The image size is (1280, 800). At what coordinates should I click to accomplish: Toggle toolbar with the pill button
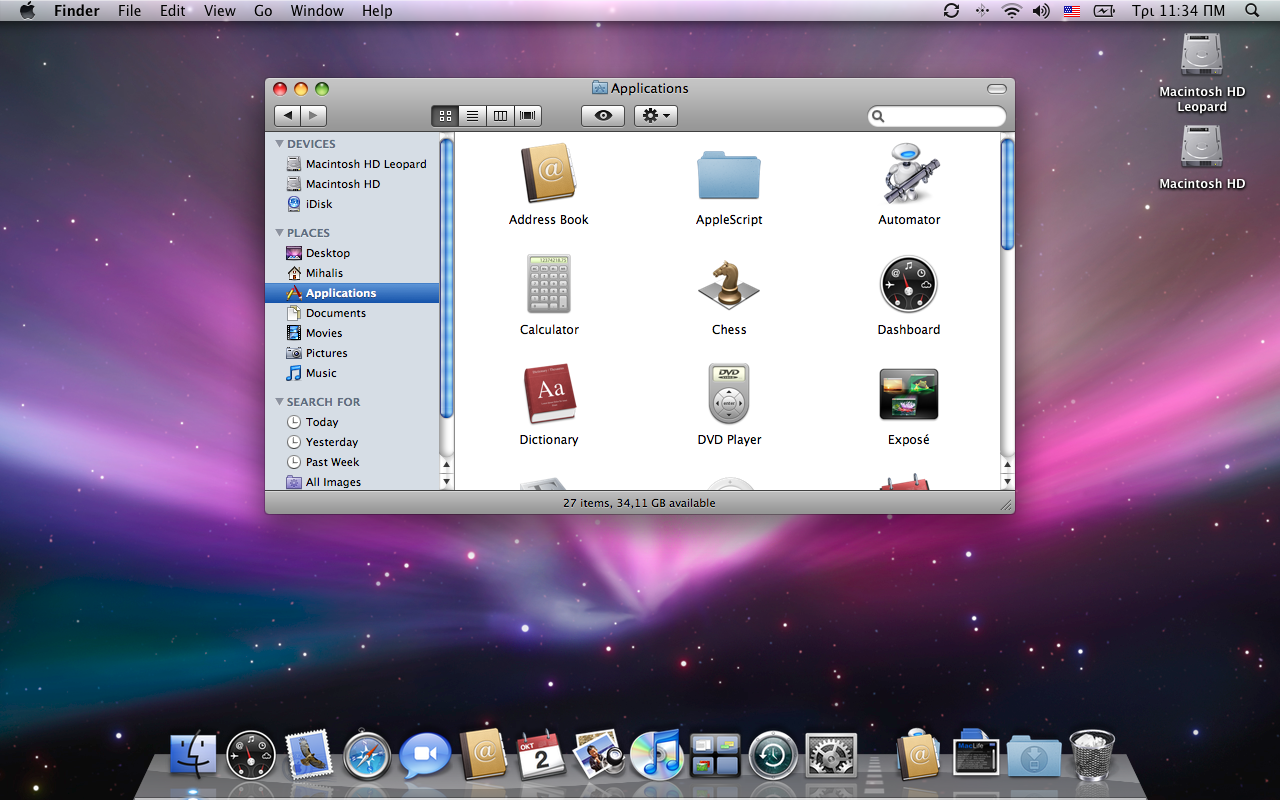tap(997, 88)
